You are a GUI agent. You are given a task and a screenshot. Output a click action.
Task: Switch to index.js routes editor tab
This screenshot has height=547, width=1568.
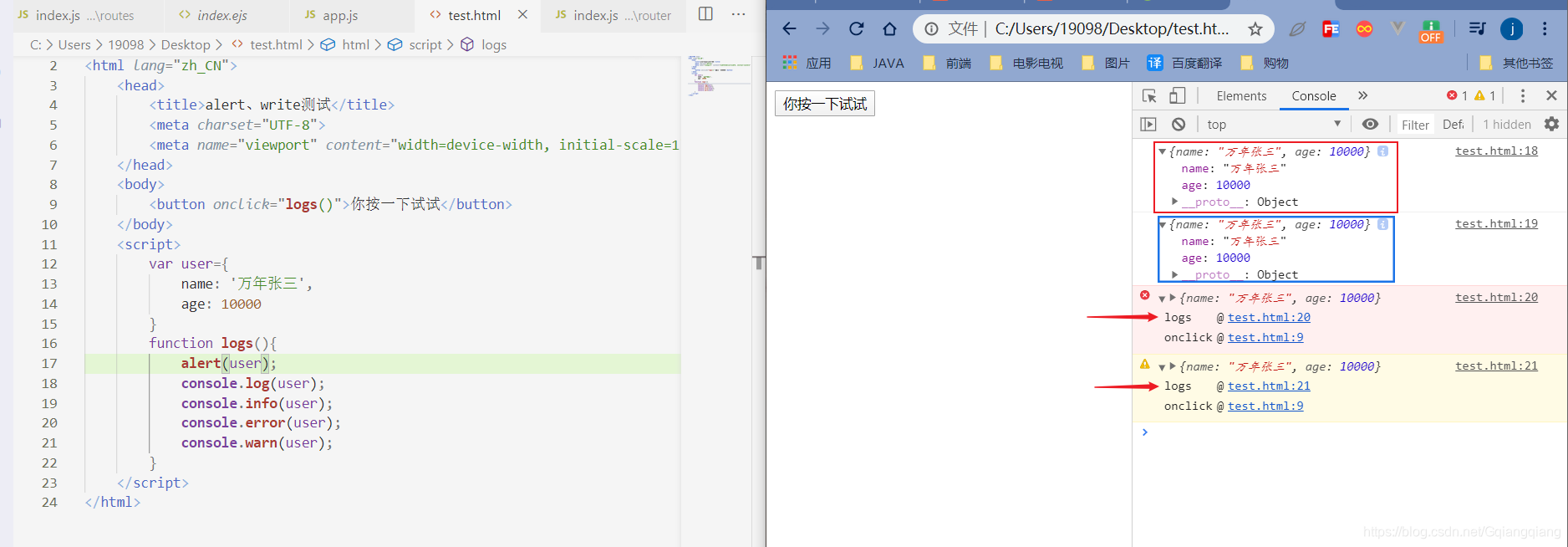click(75, 15)
